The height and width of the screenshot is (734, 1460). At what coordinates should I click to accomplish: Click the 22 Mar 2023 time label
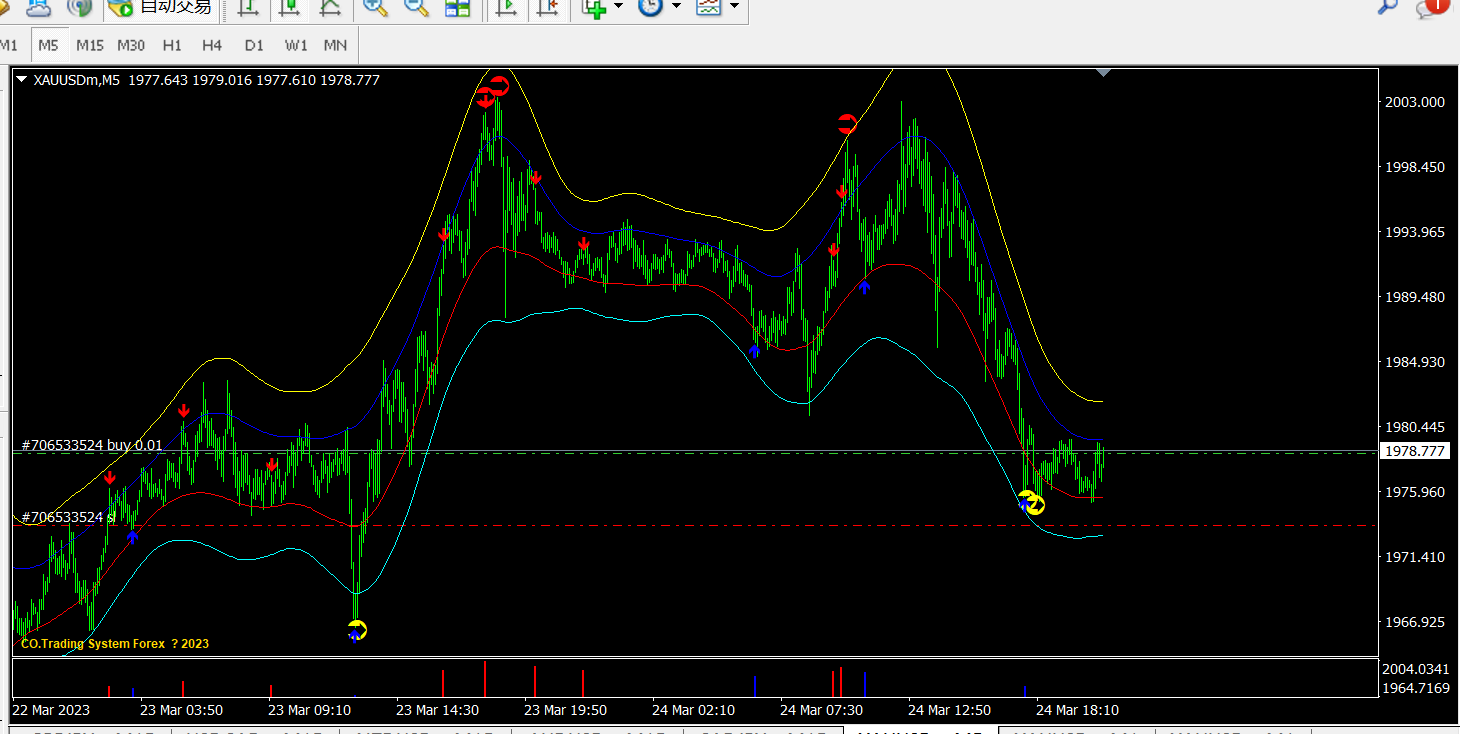point(50,710)
